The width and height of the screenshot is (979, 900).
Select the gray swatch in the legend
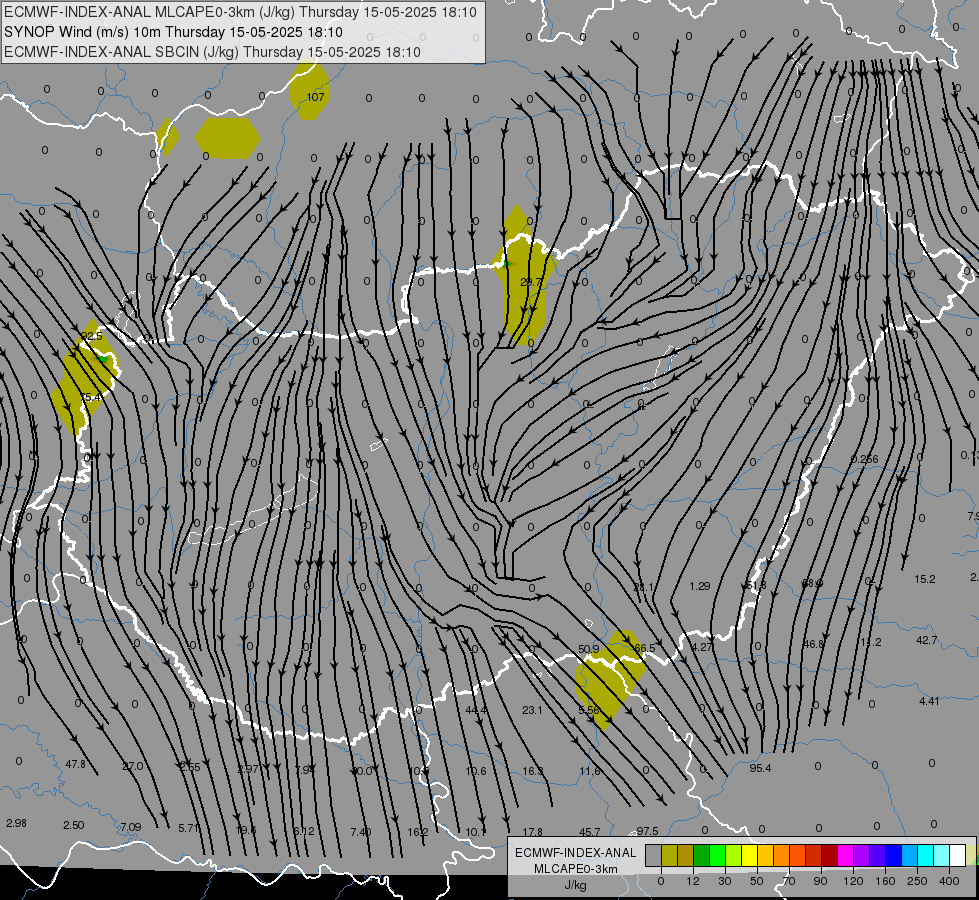[x=653, y=856]
